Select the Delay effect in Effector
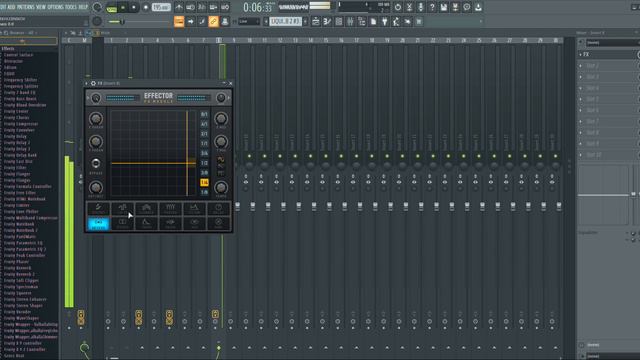Image resolution: width=640 pixels, height=360 pixels. (218, 209)
